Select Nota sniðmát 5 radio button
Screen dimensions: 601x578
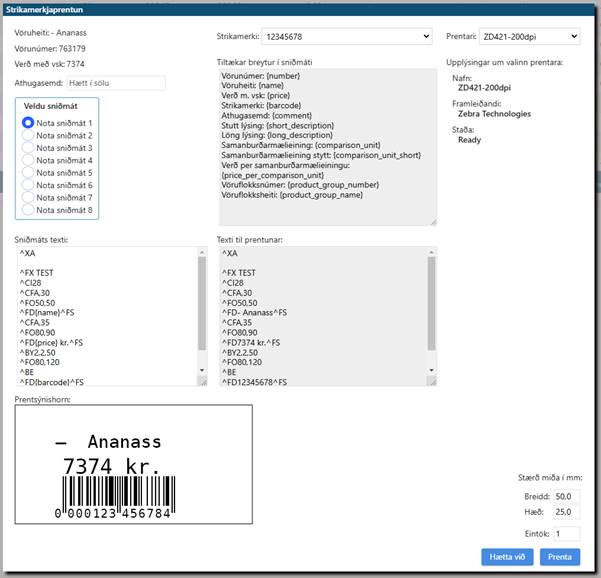(28, 173)
